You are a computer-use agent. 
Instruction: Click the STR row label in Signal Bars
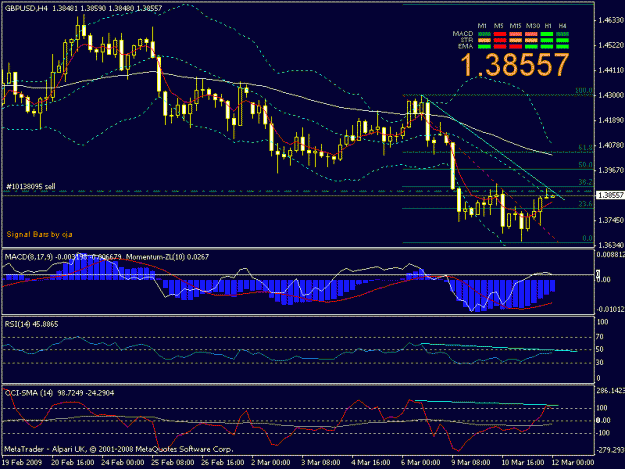point(467,40)
